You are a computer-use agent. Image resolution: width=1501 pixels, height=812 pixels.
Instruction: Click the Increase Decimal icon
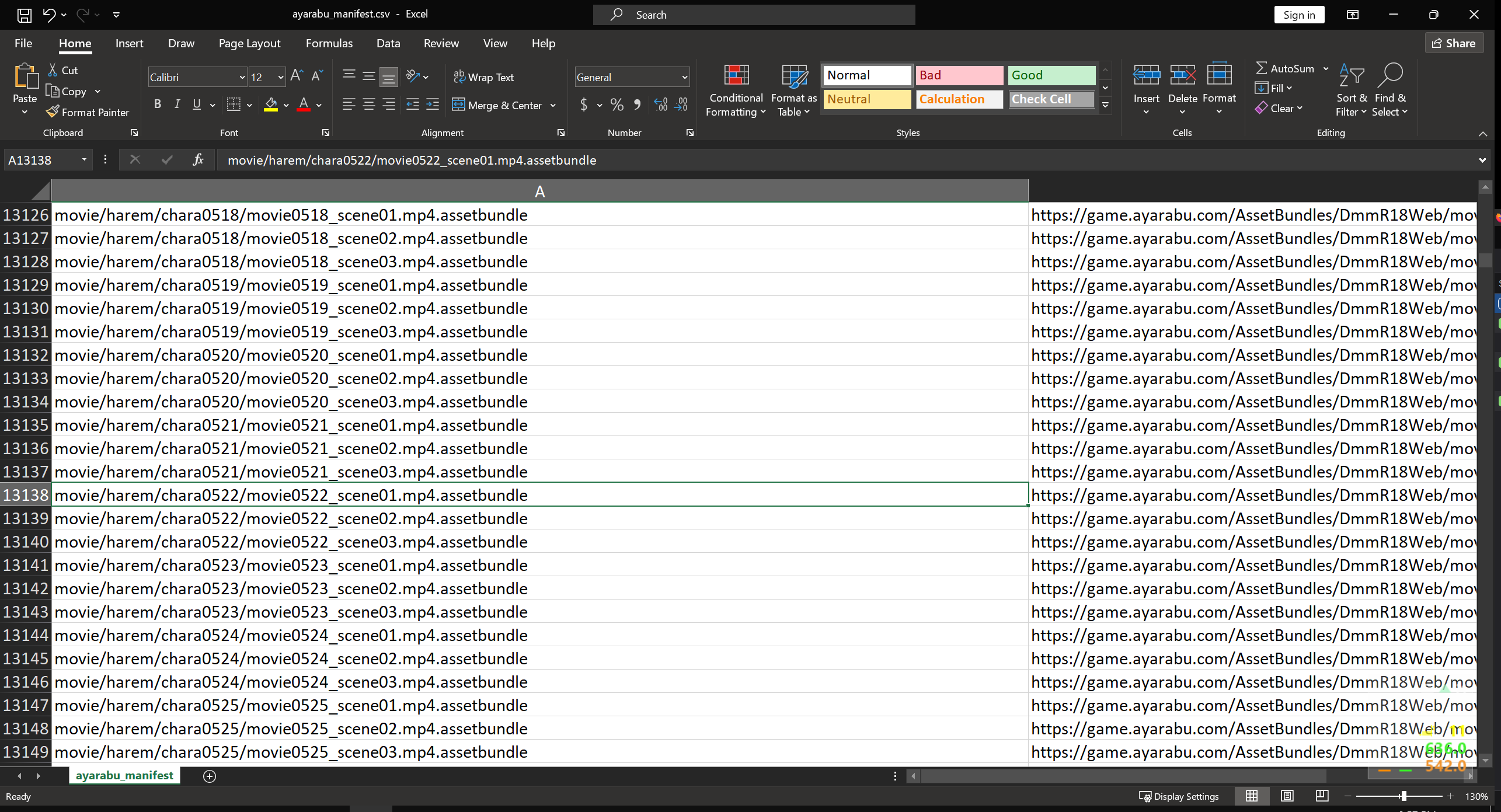pyautogui.click(x=660, y=104)
